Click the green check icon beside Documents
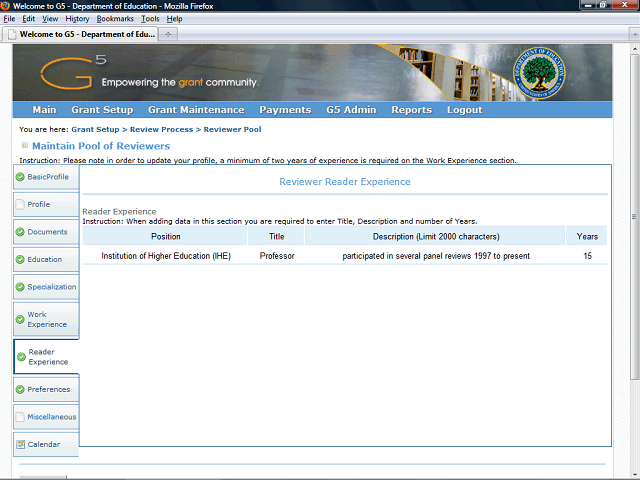Viewport: 640px width, 480px height. click(20, 232)
